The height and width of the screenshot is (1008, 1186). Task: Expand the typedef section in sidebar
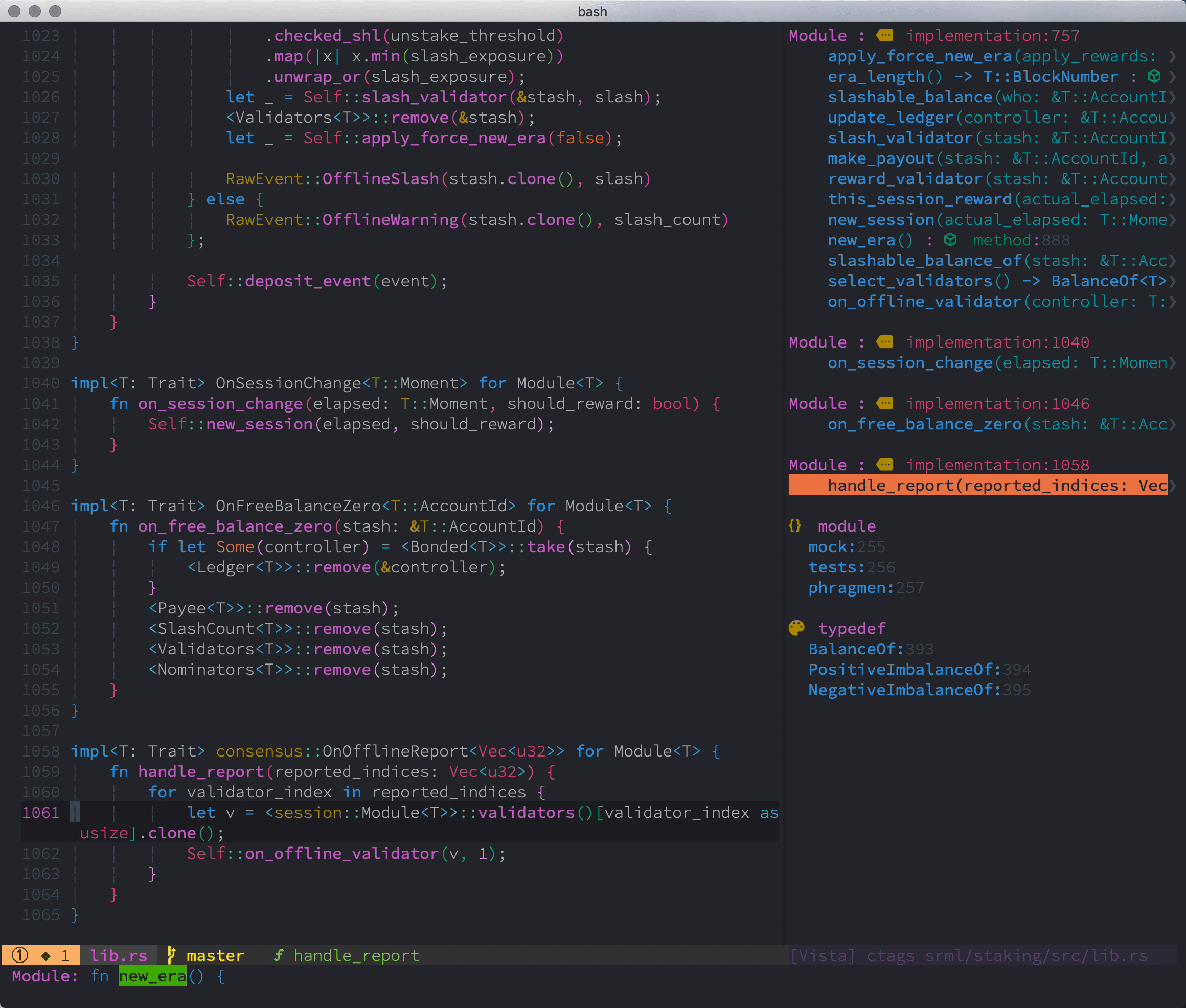[840, 631]
